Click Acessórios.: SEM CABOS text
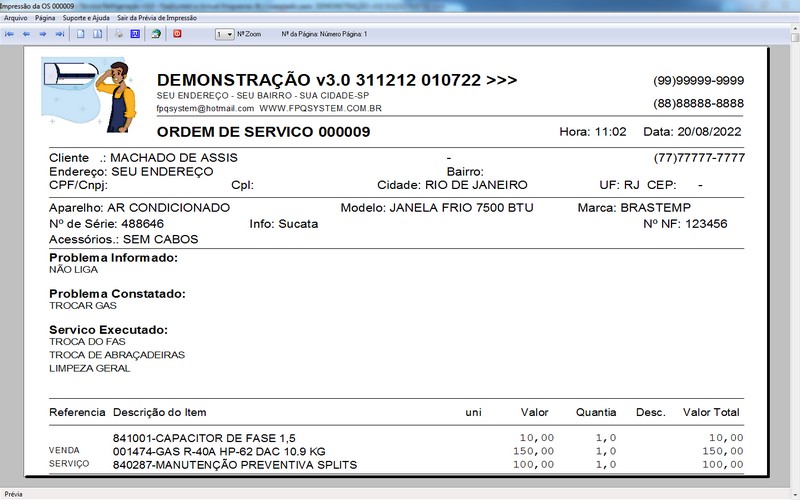This screenshot has height=500, width=800. 123,239
